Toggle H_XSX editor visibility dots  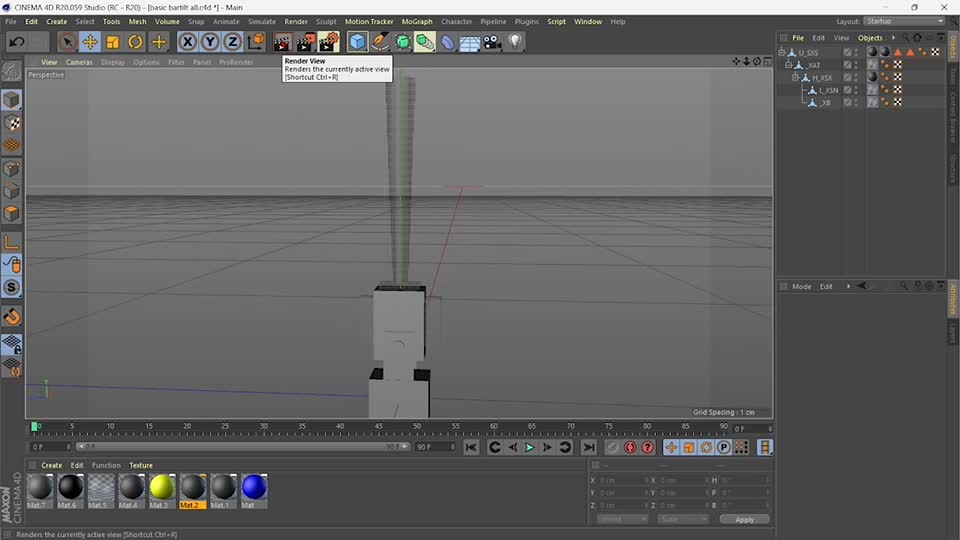(x=856, y=78)
